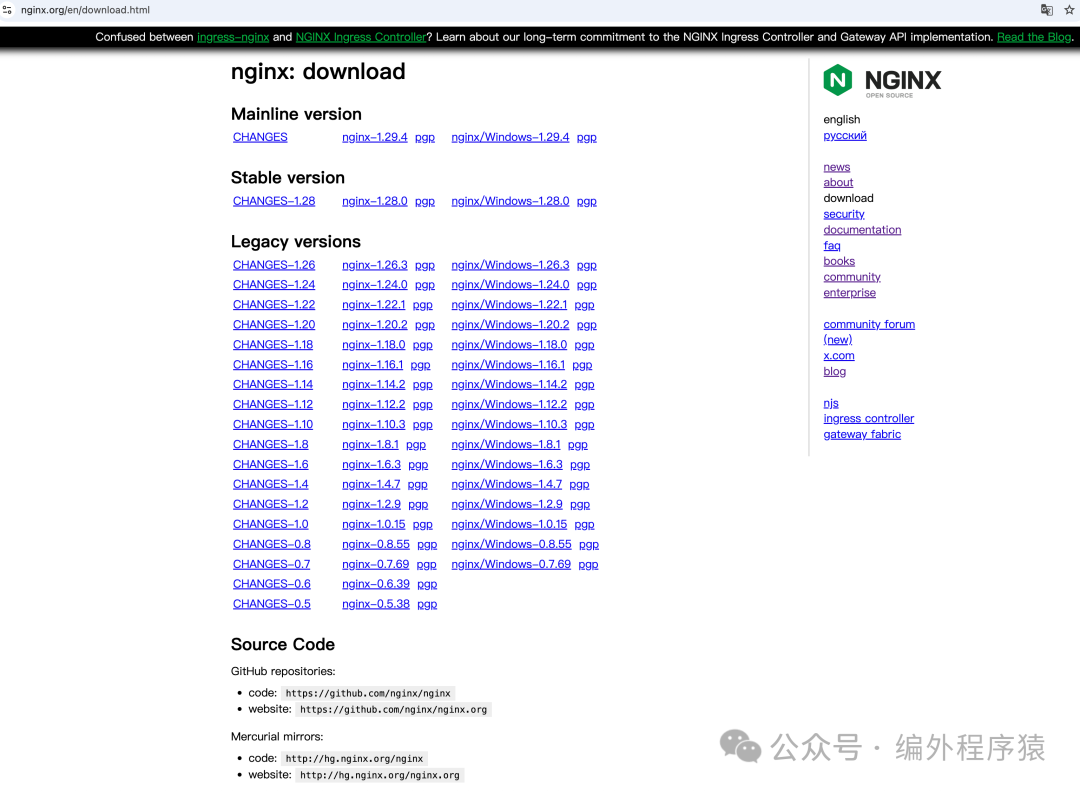
Task: Click the site information icon beside URL
Action: (8, 10)
